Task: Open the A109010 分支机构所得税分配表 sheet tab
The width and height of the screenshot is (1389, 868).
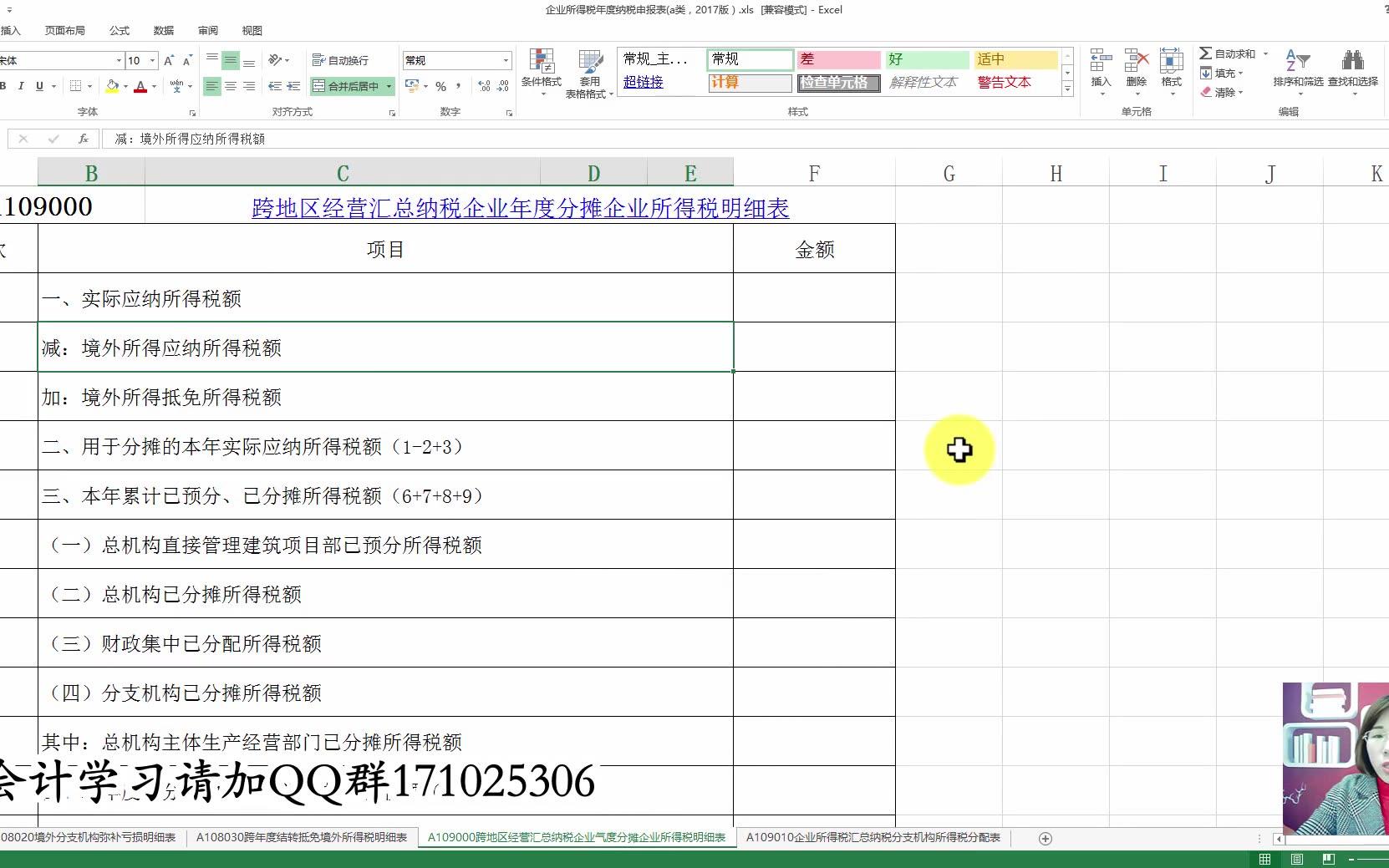Action: [873, 837]
